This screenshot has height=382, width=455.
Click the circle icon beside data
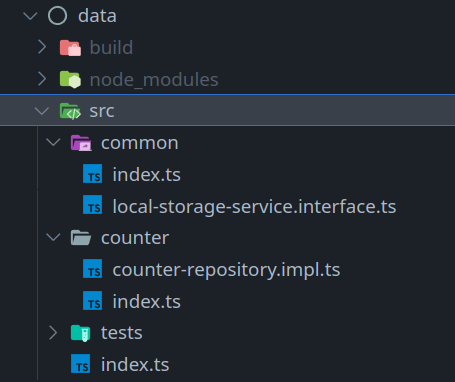tap(57, 15)
